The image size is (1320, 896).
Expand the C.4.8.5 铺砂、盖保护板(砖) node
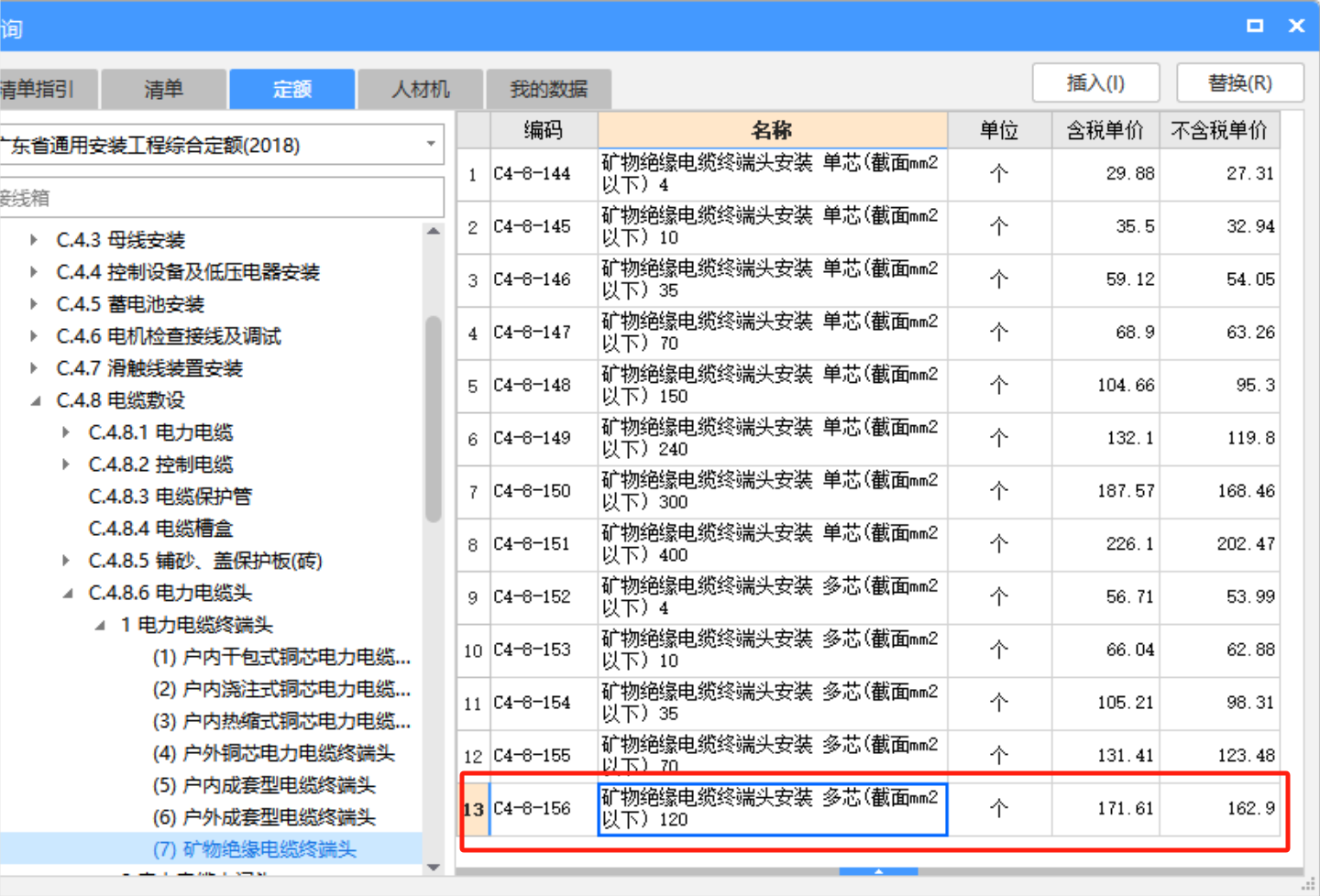(66, 561)
